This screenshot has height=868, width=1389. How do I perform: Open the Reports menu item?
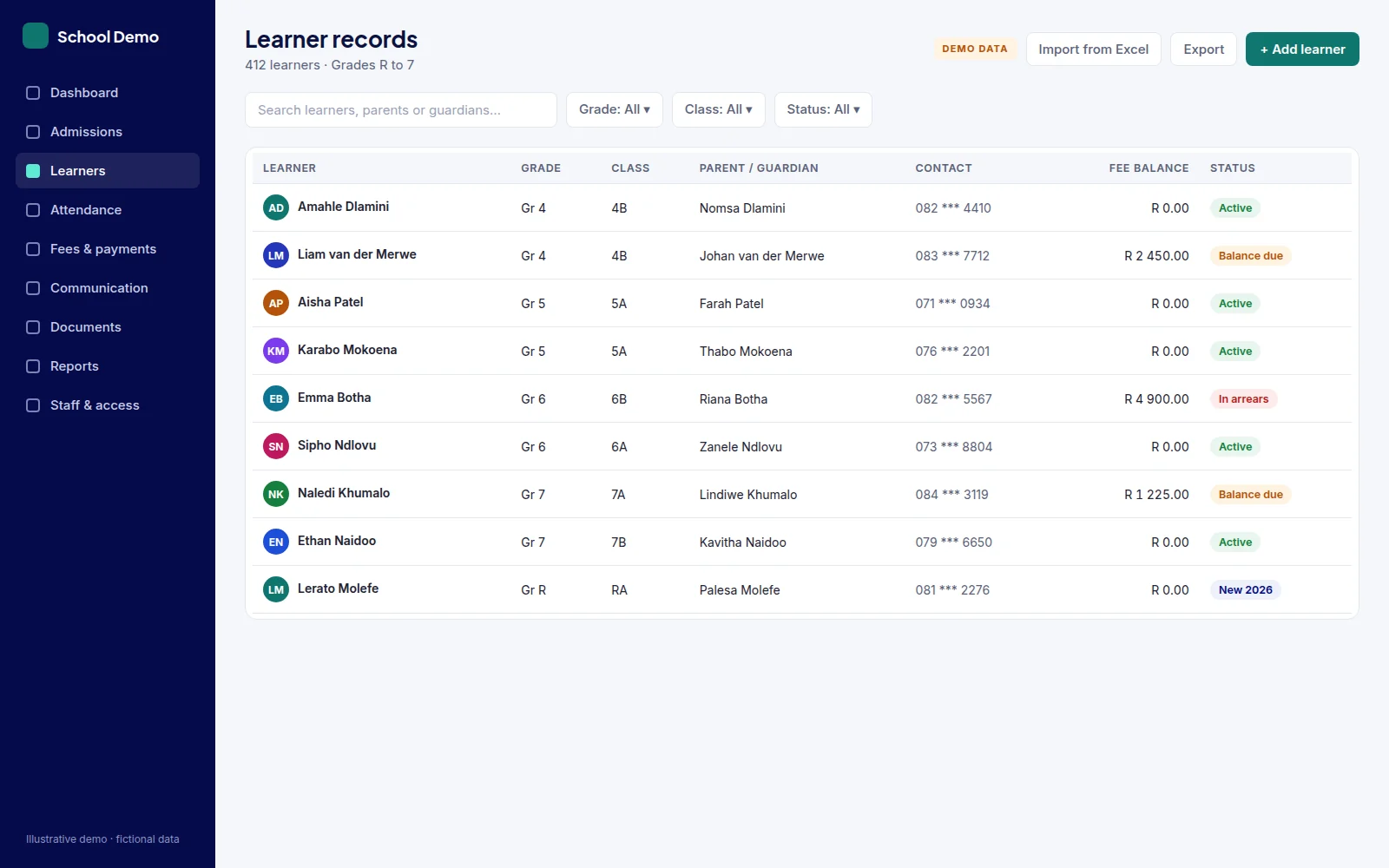coord(108,366)
